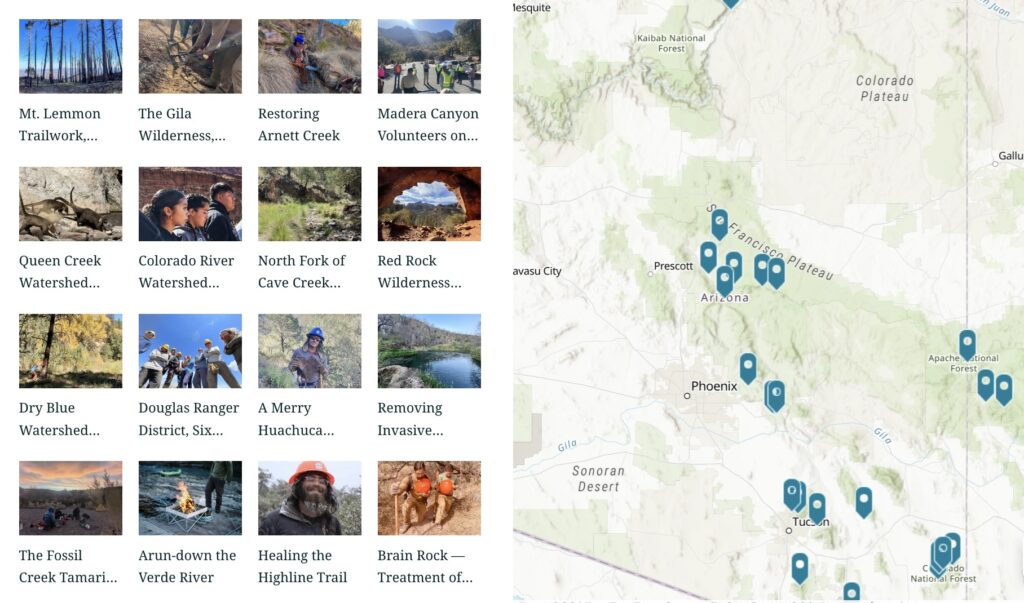Click the map pin closest to Prescott
This screenshot has width=1024, height=603.
pos(708,255)
